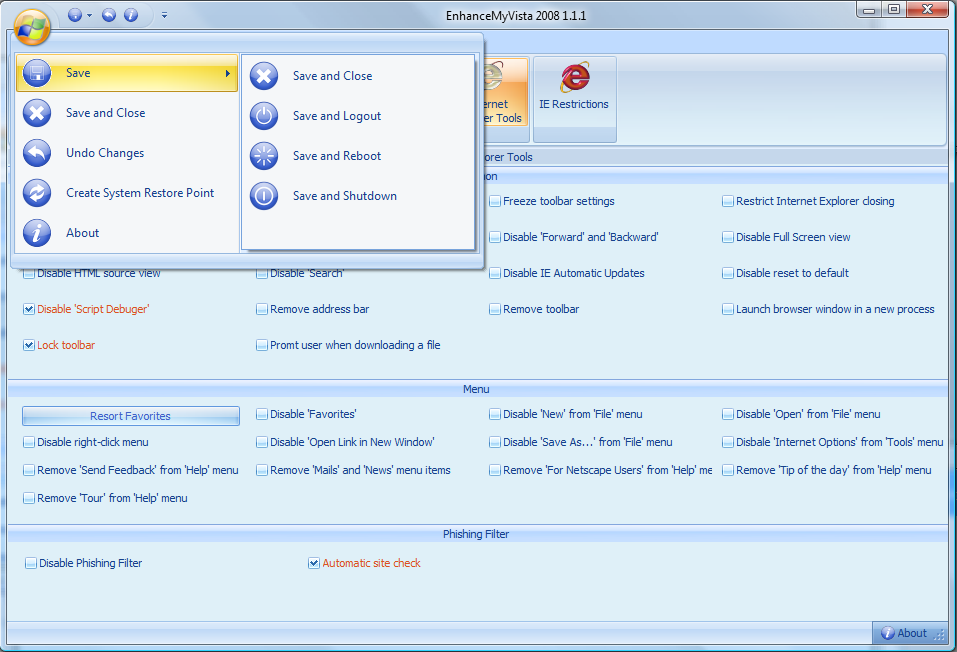Enable Disable Full Screen view
This screenshot has height=652, width=957.
coord(728,237)
